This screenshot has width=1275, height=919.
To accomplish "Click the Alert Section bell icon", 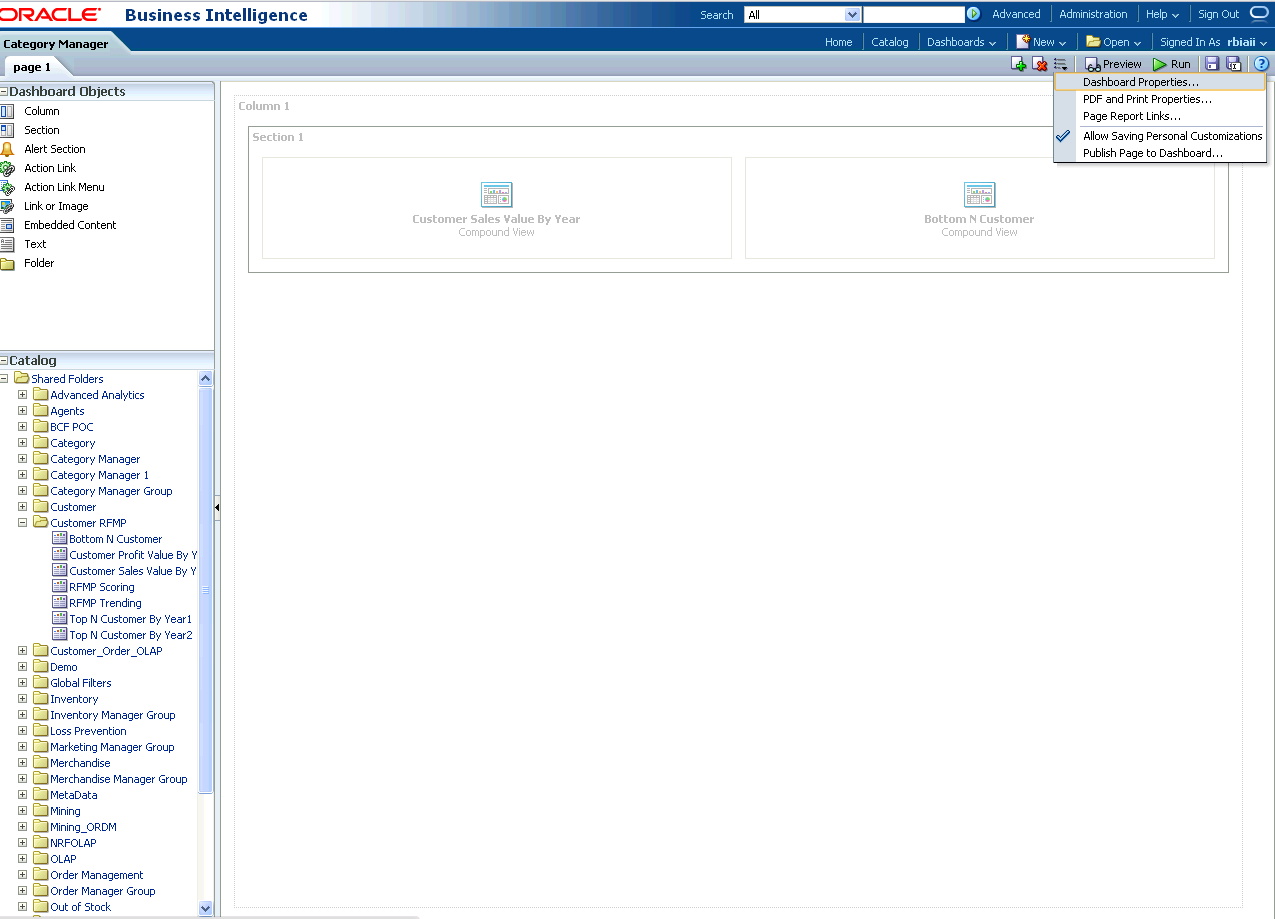I will point(8,149).
